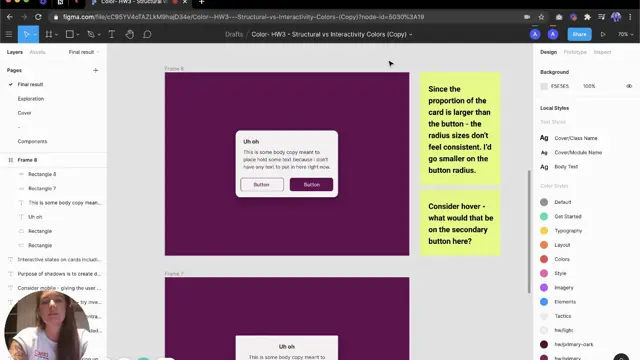
Task: Click the Drafts breadcrumb link
Action: click(234, 34)
